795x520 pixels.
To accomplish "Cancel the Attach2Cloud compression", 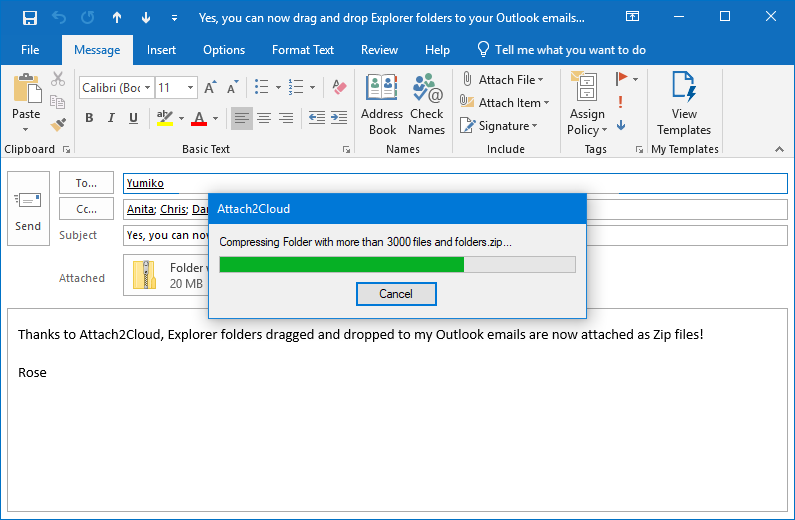I will 396,294.
